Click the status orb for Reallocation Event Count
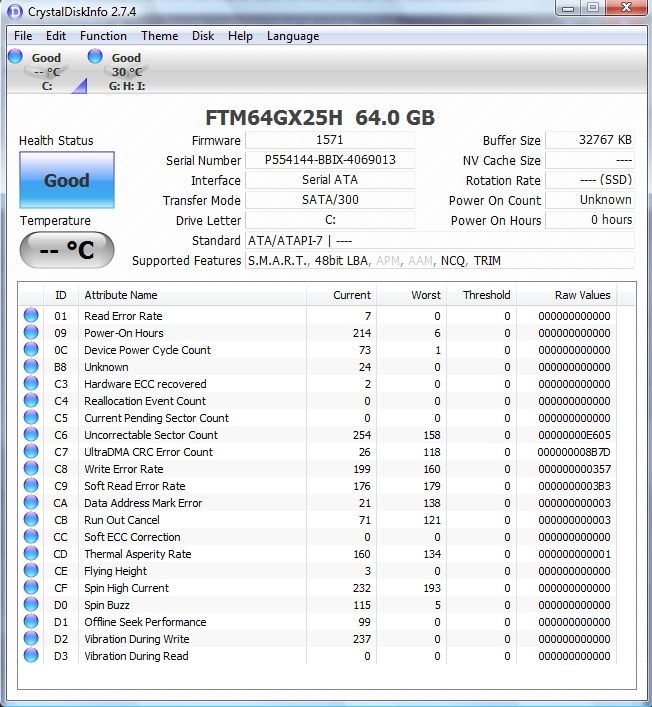The image size is (652, 707). pos(31,400)
